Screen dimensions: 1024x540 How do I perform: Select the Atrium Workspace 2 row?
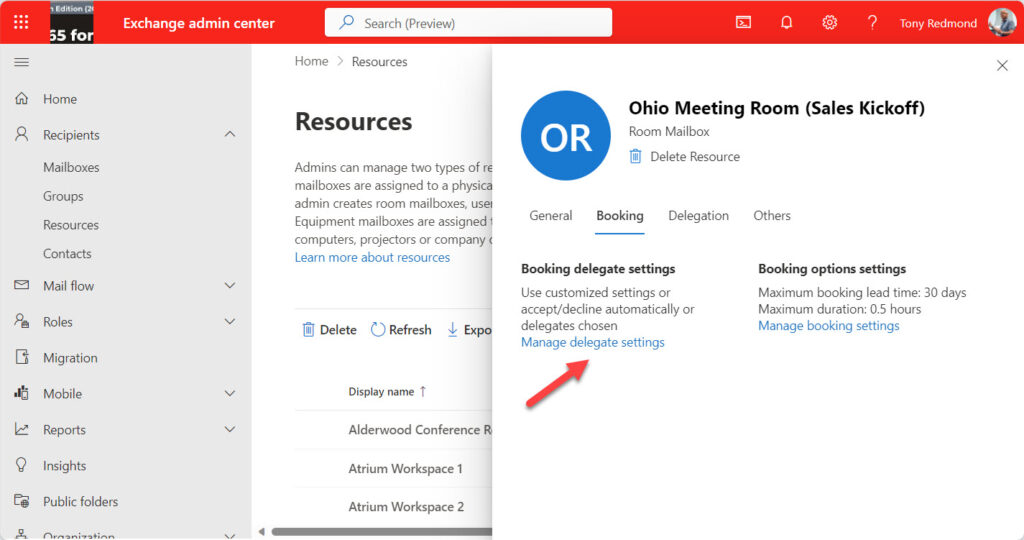point(393,506)
